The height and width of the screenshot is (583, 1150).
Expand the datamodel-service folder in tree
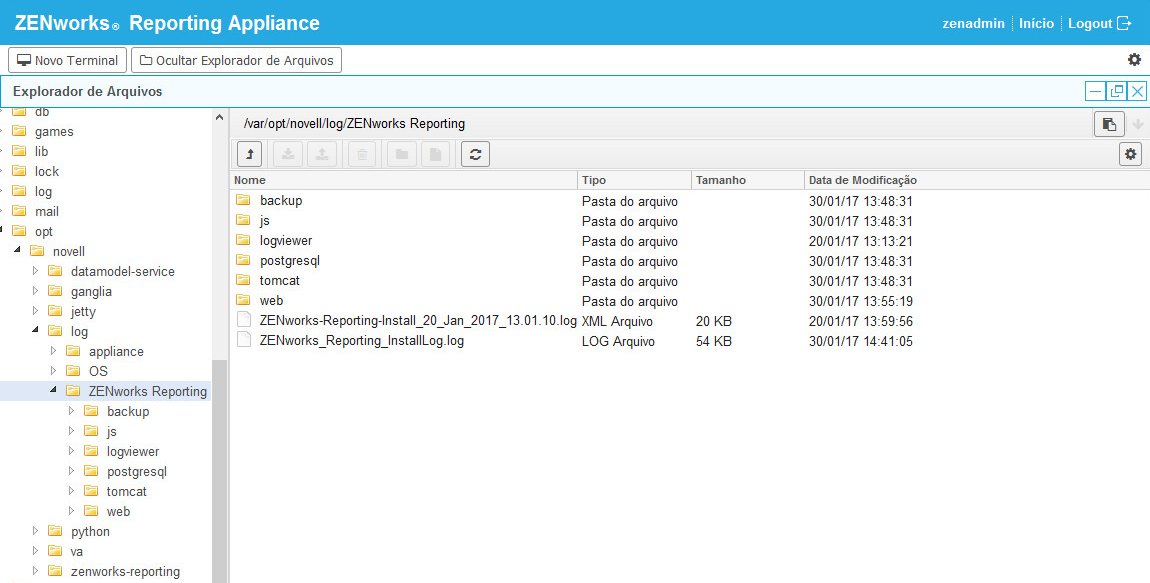pos(35,271)
